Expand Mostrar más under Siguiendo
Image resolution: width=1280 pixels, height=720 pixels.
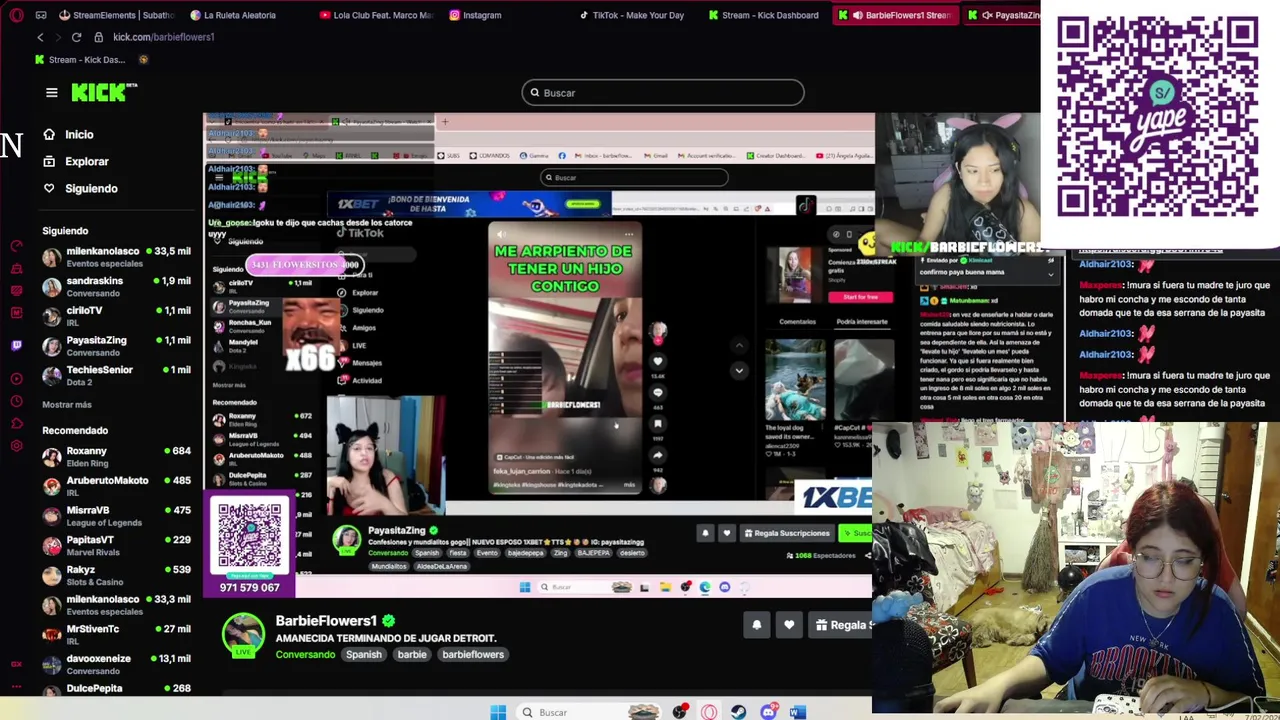pyautogui.click(x=67, y=405)
